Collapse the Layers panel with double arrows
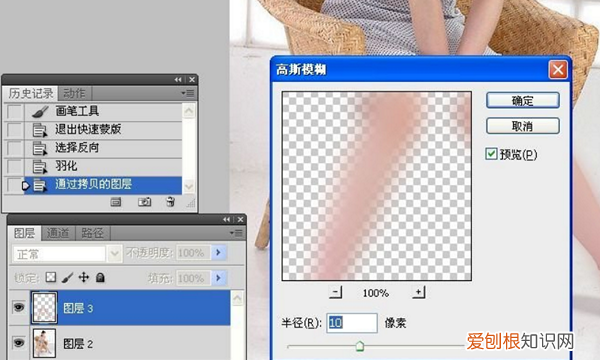The height and width of the screenshot is (360, 600). tap(227, 219)
